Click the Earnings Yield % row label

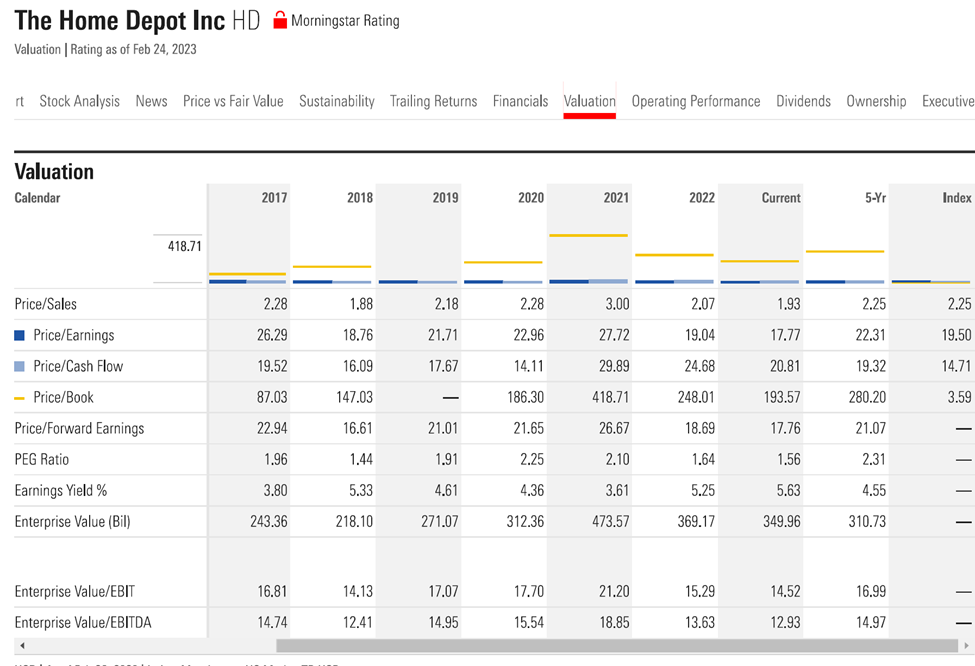pos(61,491)
